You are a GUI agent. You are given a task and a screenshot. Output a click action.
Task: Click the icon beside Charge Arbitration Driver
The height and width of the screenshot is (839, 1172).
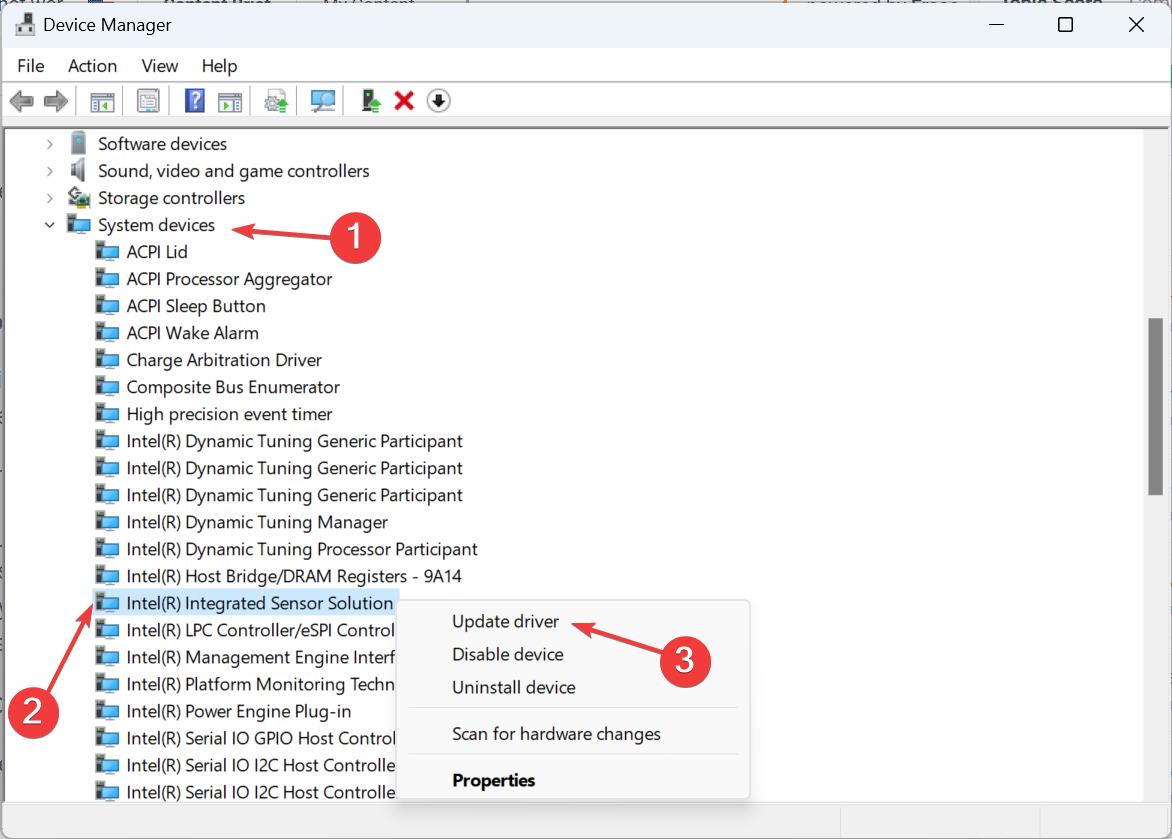tap(107, 360)
